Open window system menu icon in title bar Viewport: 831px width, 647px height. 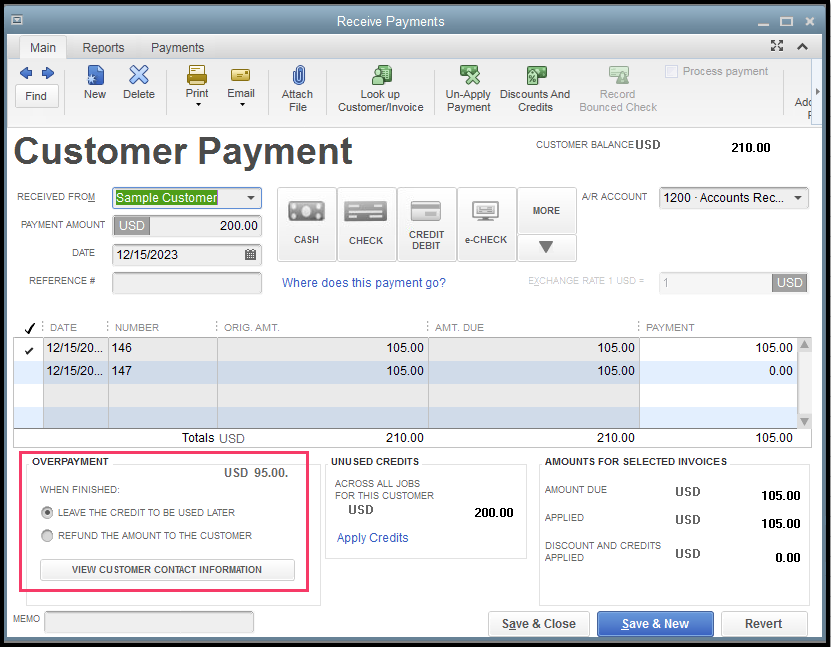pos(17,20)
